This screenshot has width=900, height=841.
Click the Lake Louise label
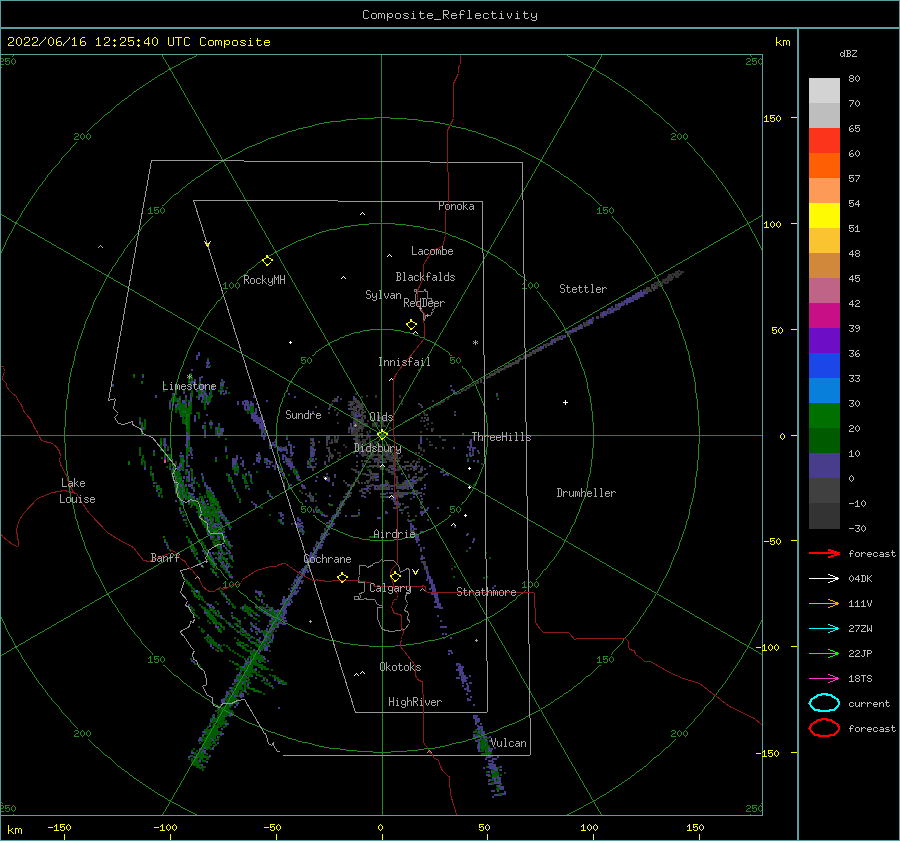tap(77, 491)
